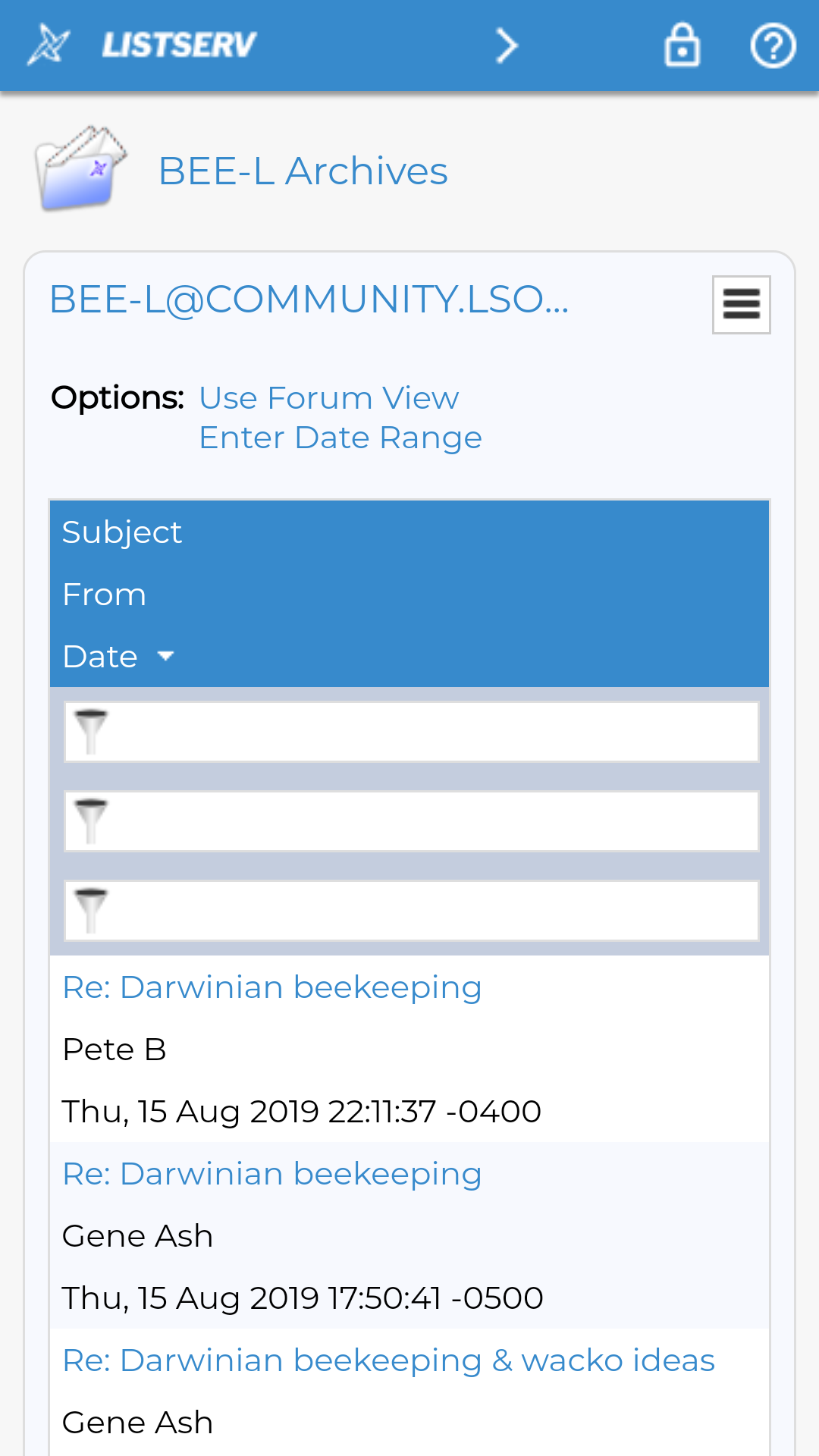The image size is (819, 1456).
Task: Open BEE-L@COMMUNITY.LSO list title link
Action: [309, 300]
